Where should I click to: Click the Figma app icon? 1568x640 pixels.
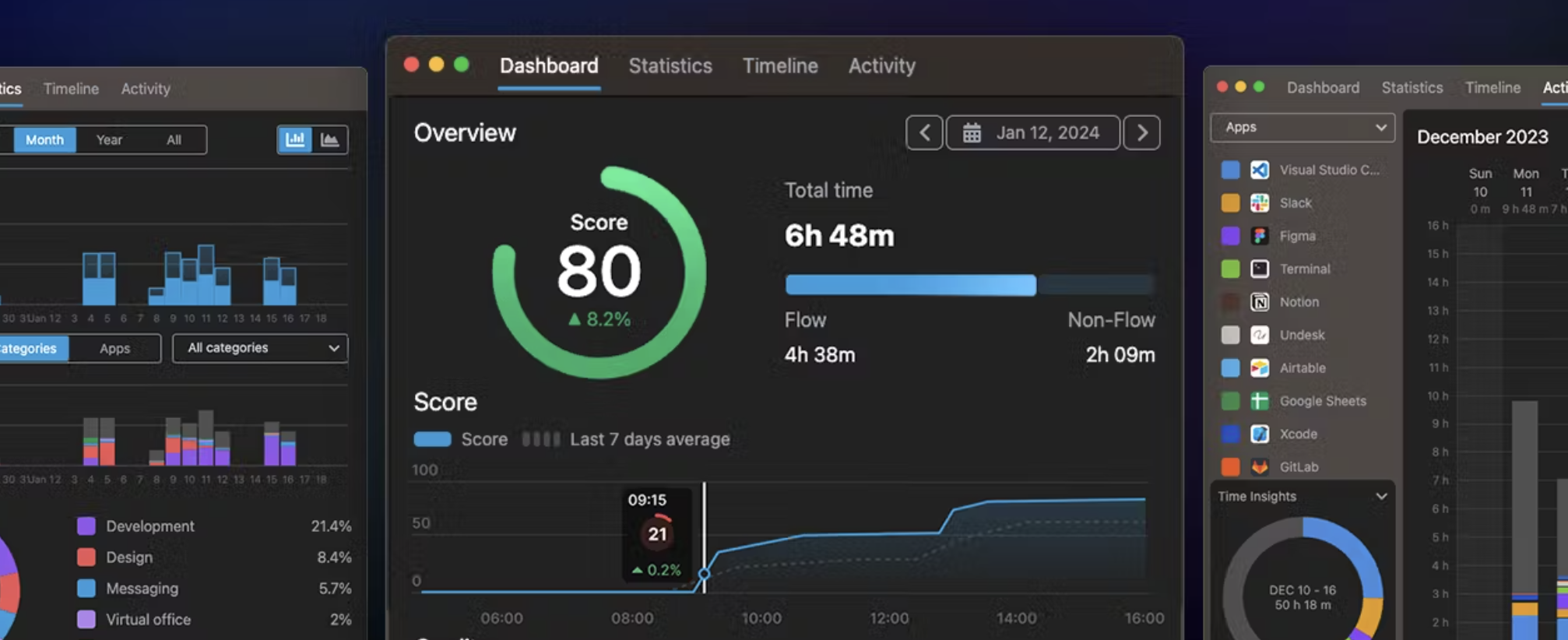click(1260, 236)
